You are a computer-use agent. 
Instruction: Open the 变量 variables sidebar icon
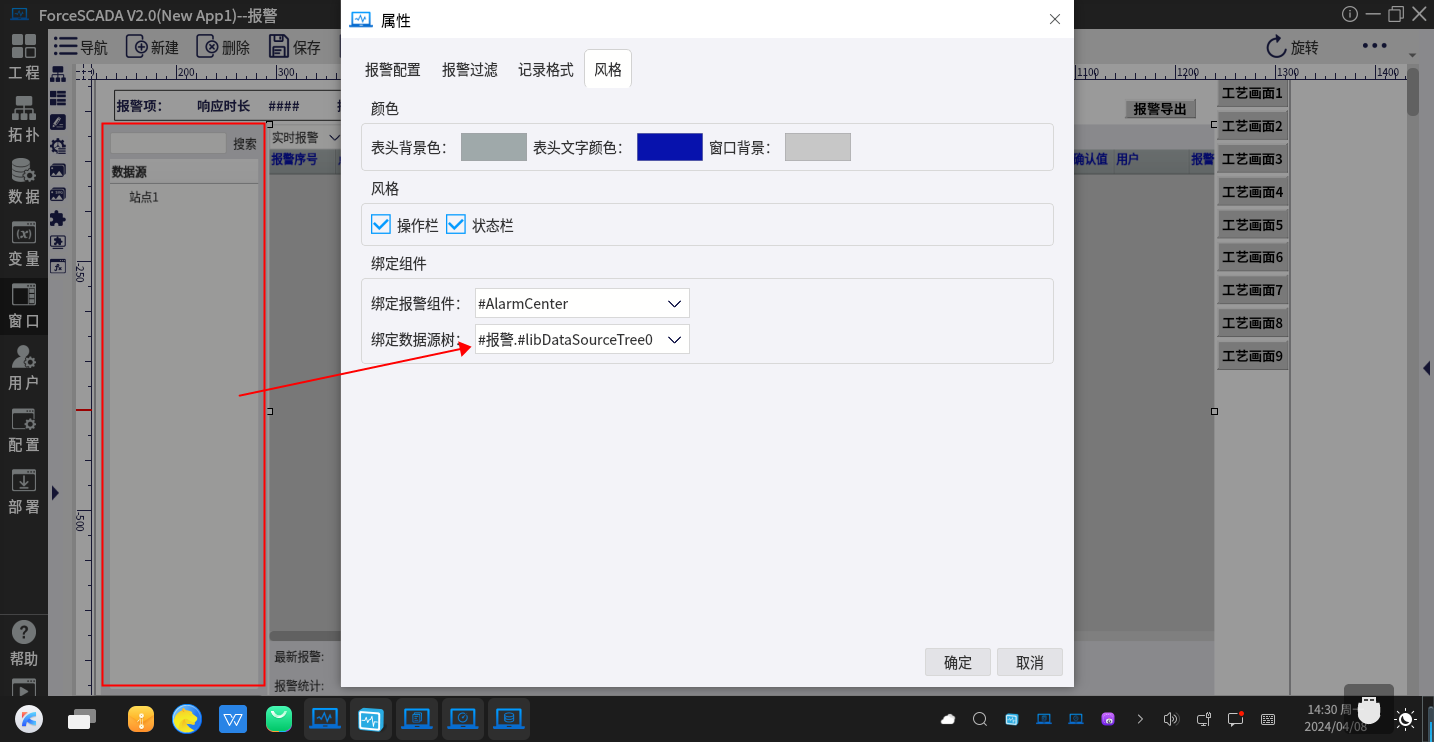pos(24,243)
